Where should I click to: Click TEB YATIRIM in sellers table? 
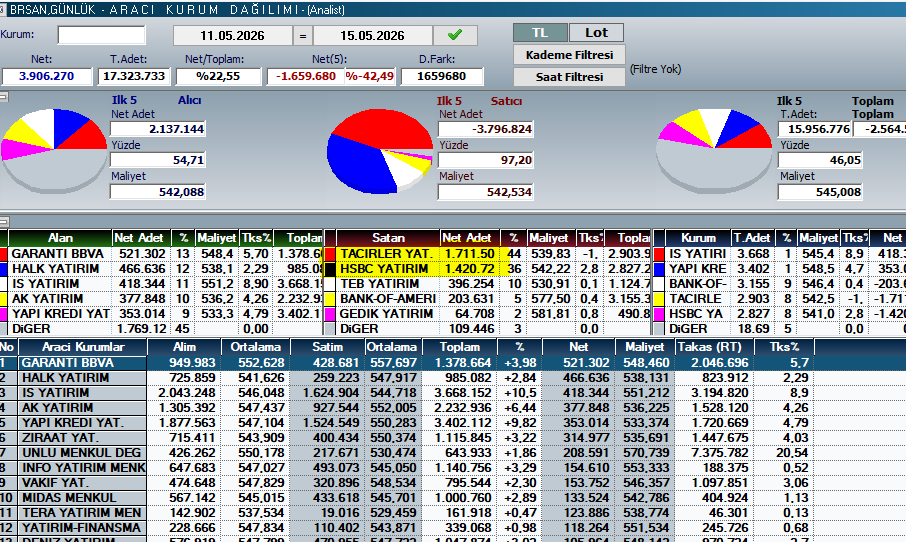(380, 284)
